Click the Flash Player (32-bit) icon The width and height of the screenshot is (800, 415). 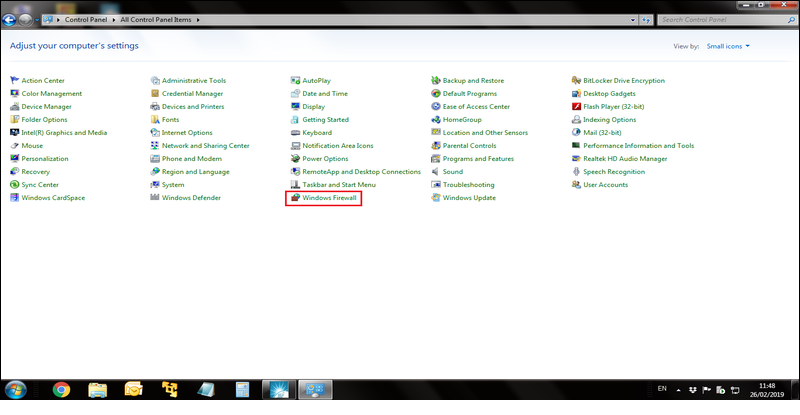tap(577, 106)
